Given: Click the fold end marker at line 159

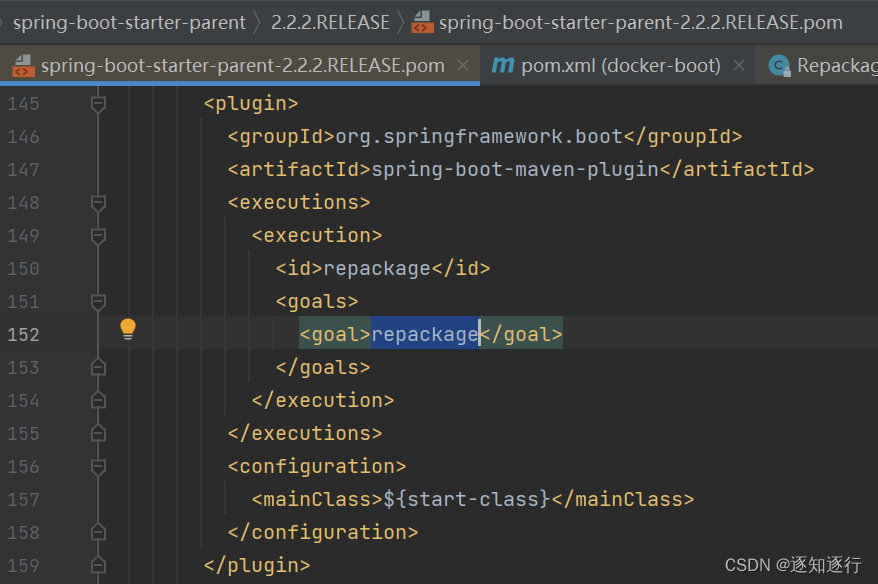Looking at the screenshot, I should tap(98, 565).
